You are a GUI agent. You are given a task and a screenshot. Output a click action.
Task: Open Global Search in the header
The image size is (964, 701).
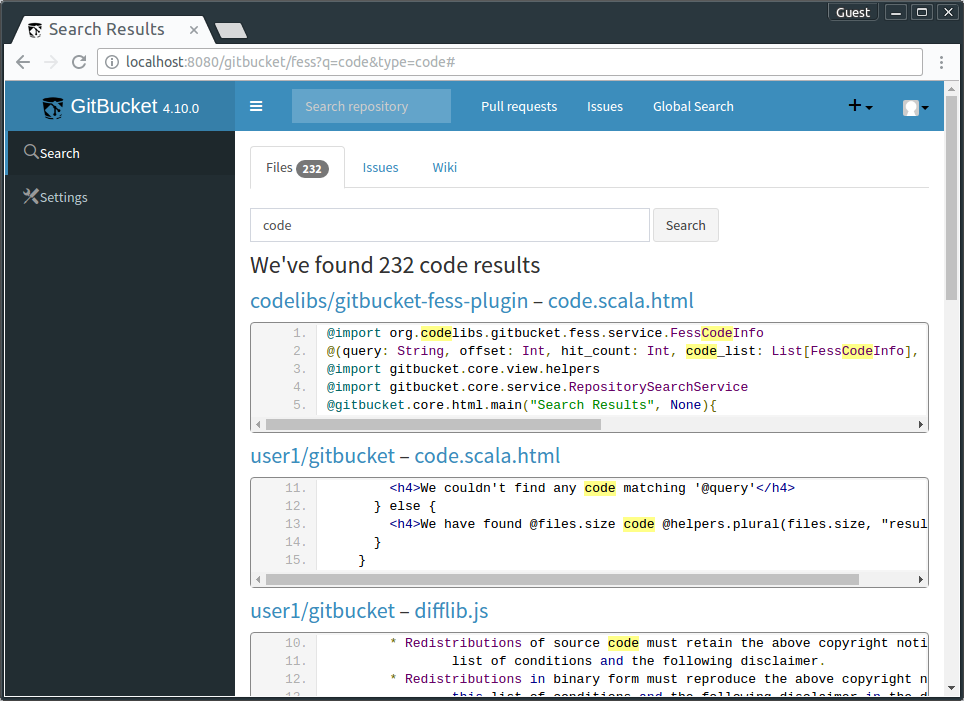pyautogui.click(x=693, y=106)
